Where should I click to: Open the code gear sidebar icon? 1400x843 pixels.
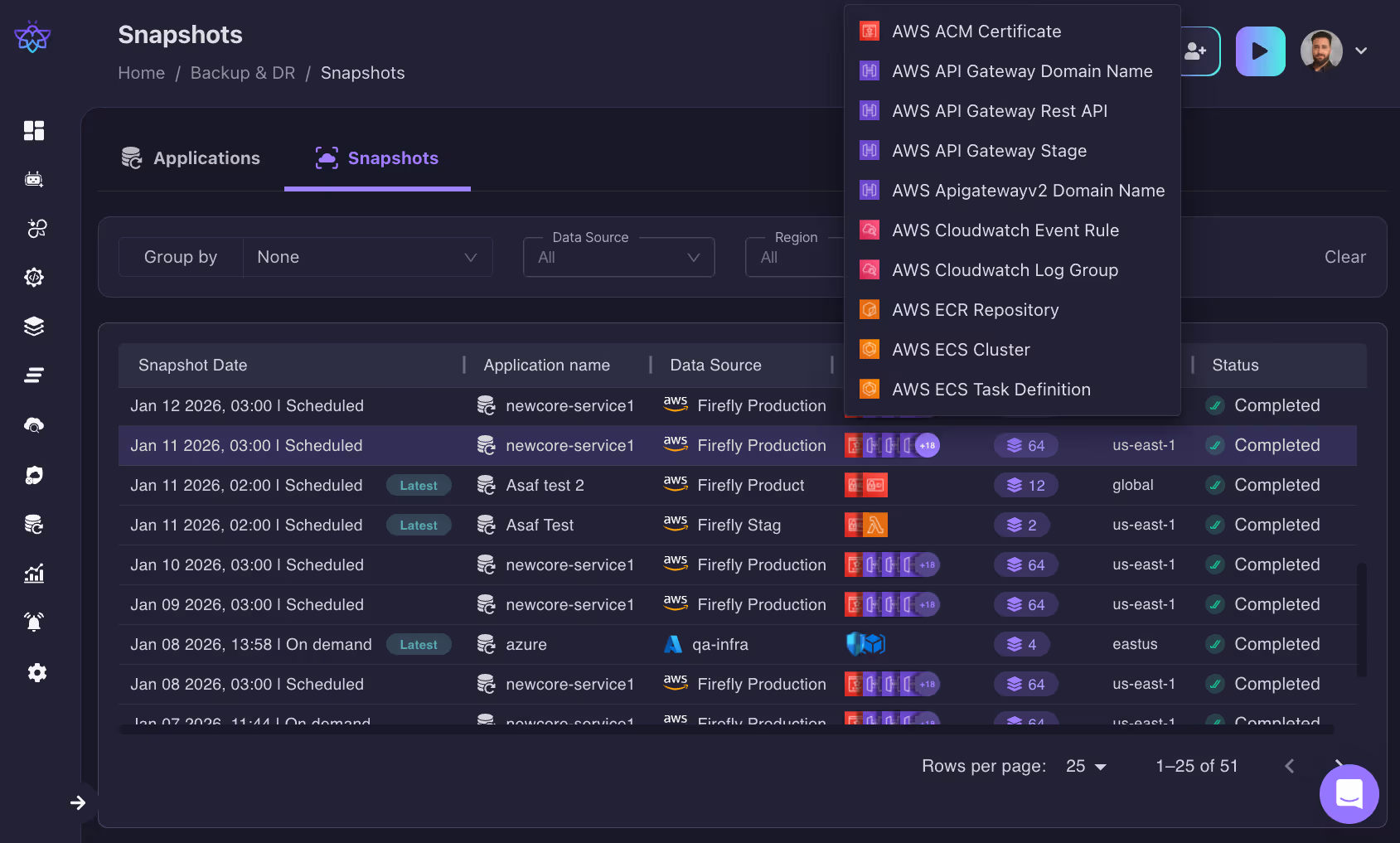point(34,277)
